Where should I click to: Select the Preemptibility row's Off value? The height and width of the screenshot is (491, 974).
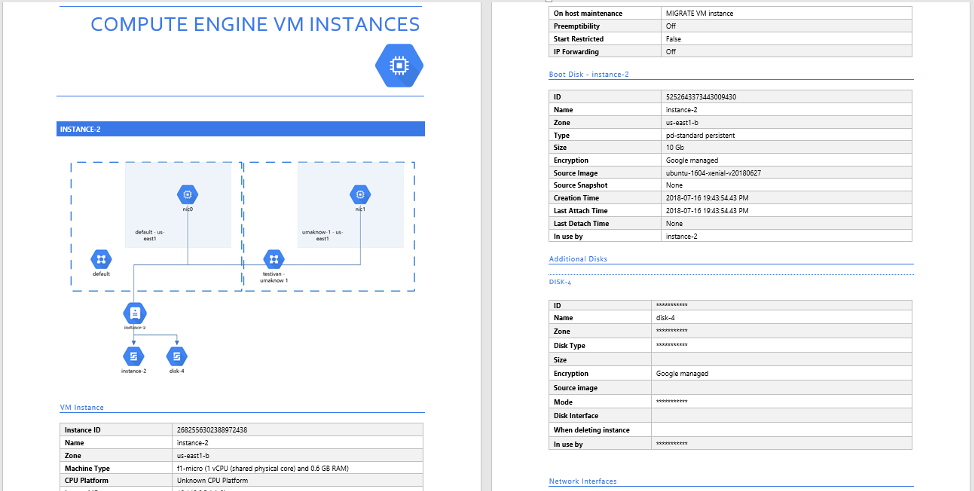(x=670, y=26)
